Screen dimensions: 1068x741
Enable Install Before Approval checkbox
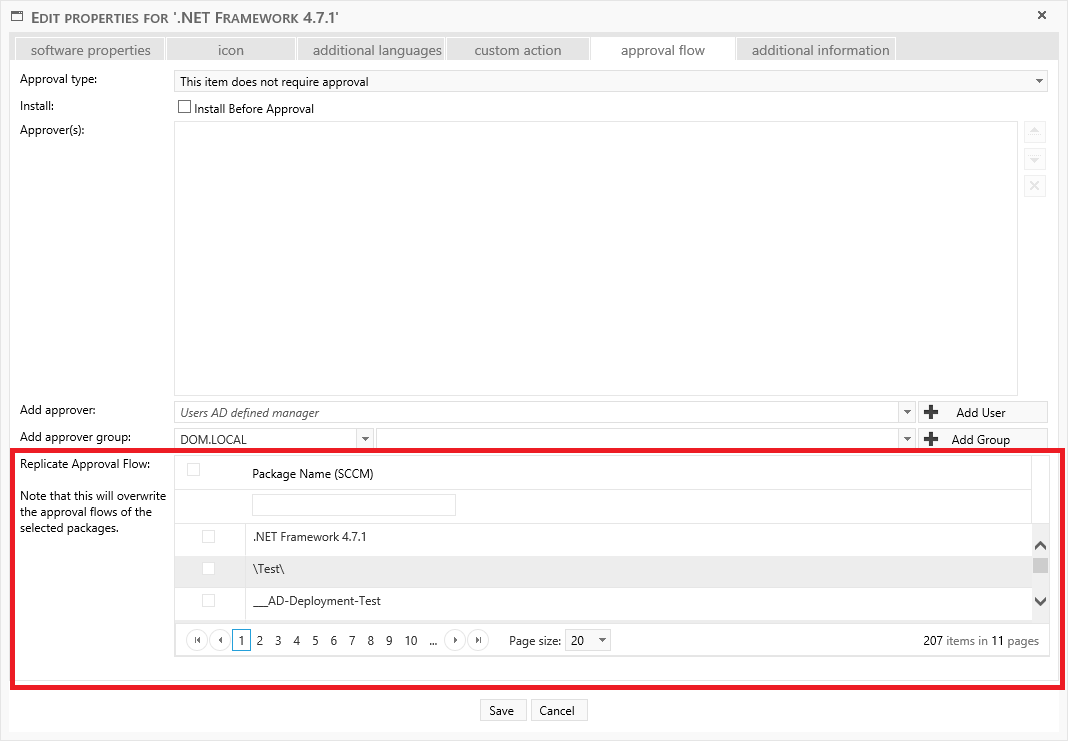click(x=184, y=107)
